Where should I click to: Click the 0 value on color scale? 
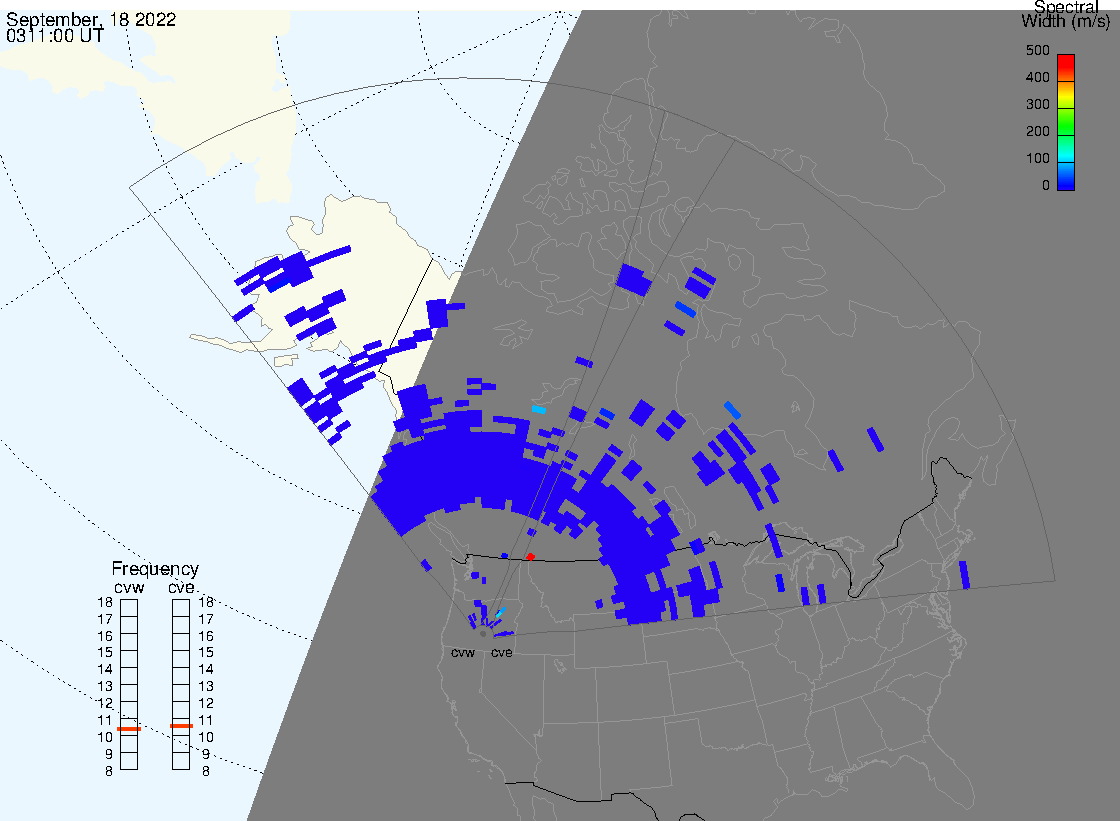coord(1046,186)
